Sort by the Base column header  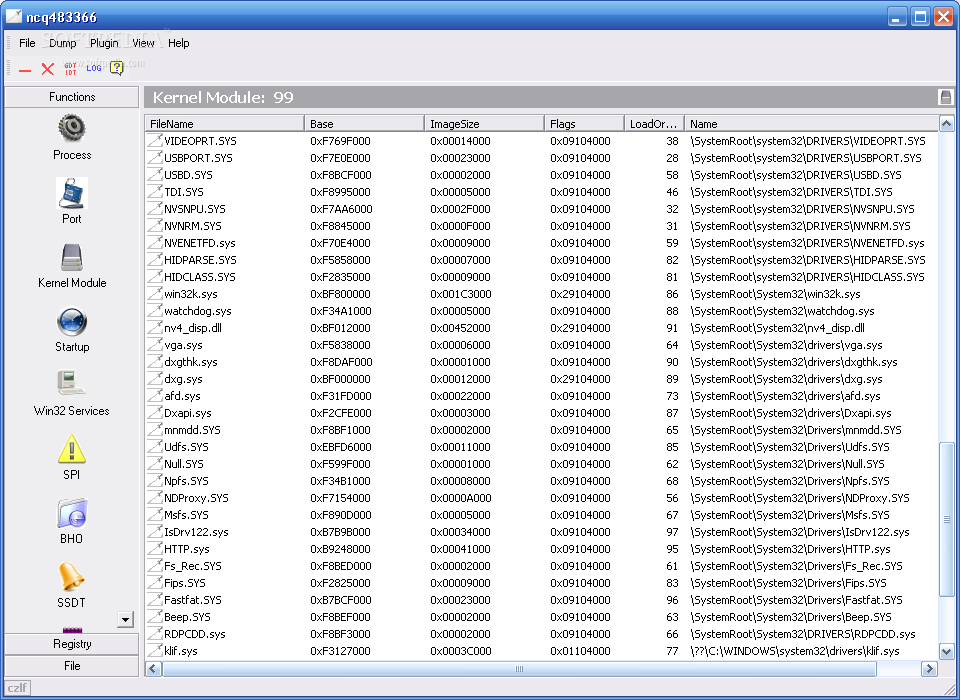pyautogui.click(x=364, y=124)
